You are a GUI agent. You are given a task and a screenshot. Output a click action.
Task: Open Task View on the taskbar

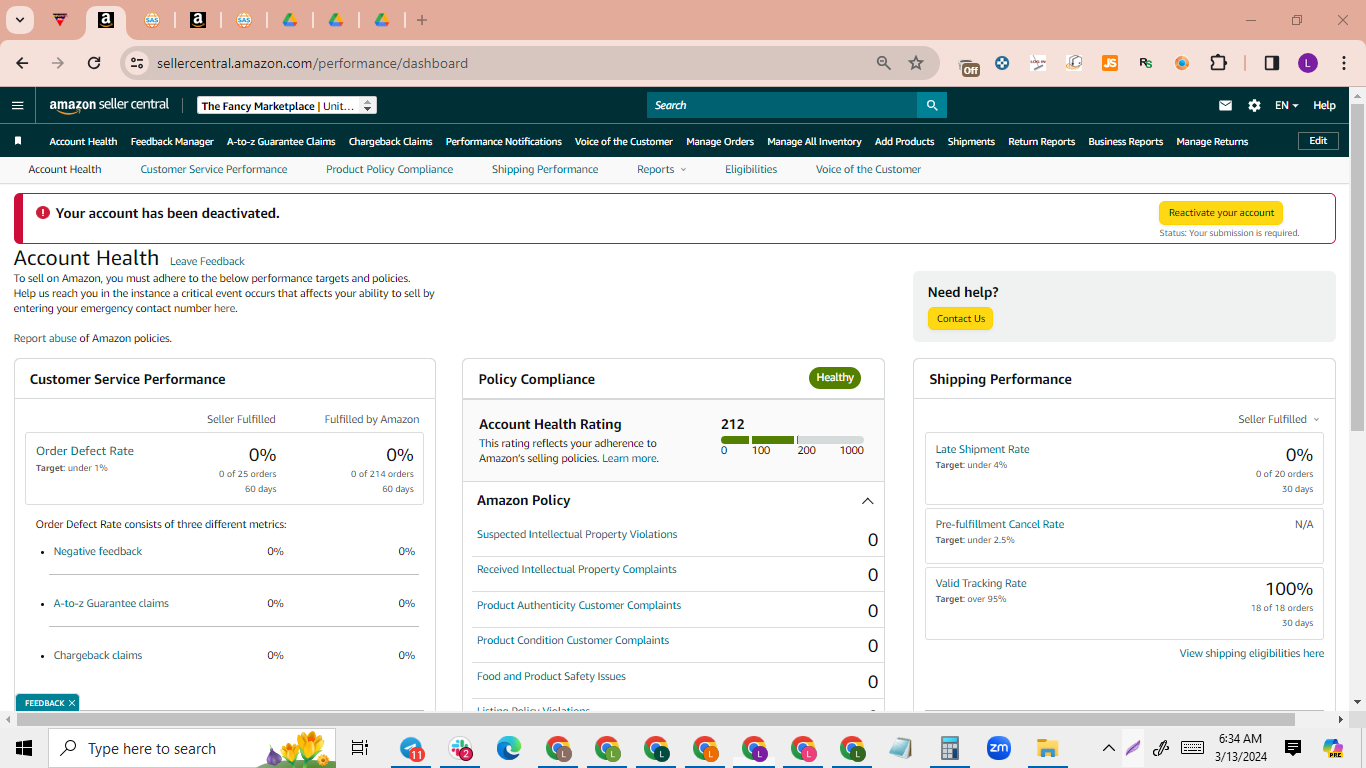click(360, 748)
